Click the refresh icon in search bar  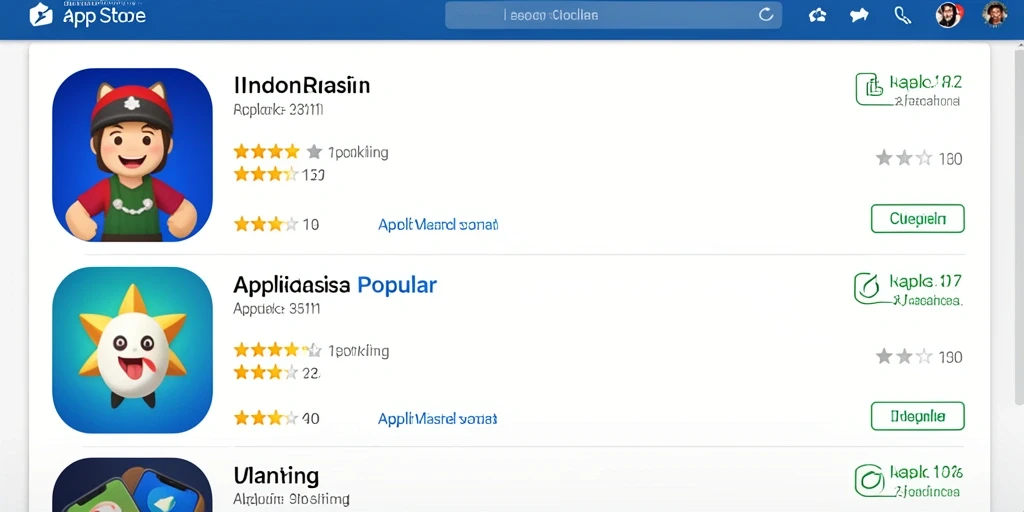[x=766, y=14]
